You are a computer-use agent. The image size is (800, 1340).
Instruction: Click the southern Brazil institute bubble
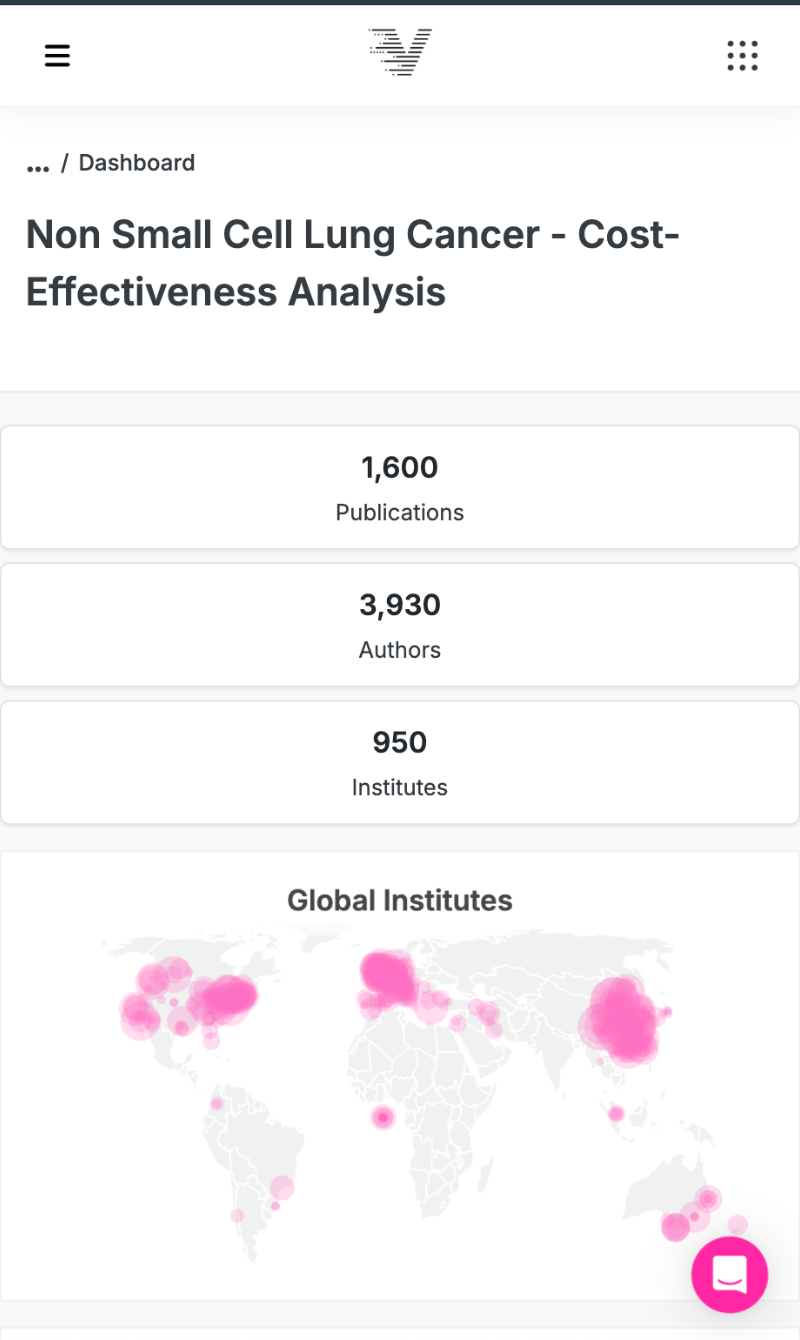point(282,1188)
